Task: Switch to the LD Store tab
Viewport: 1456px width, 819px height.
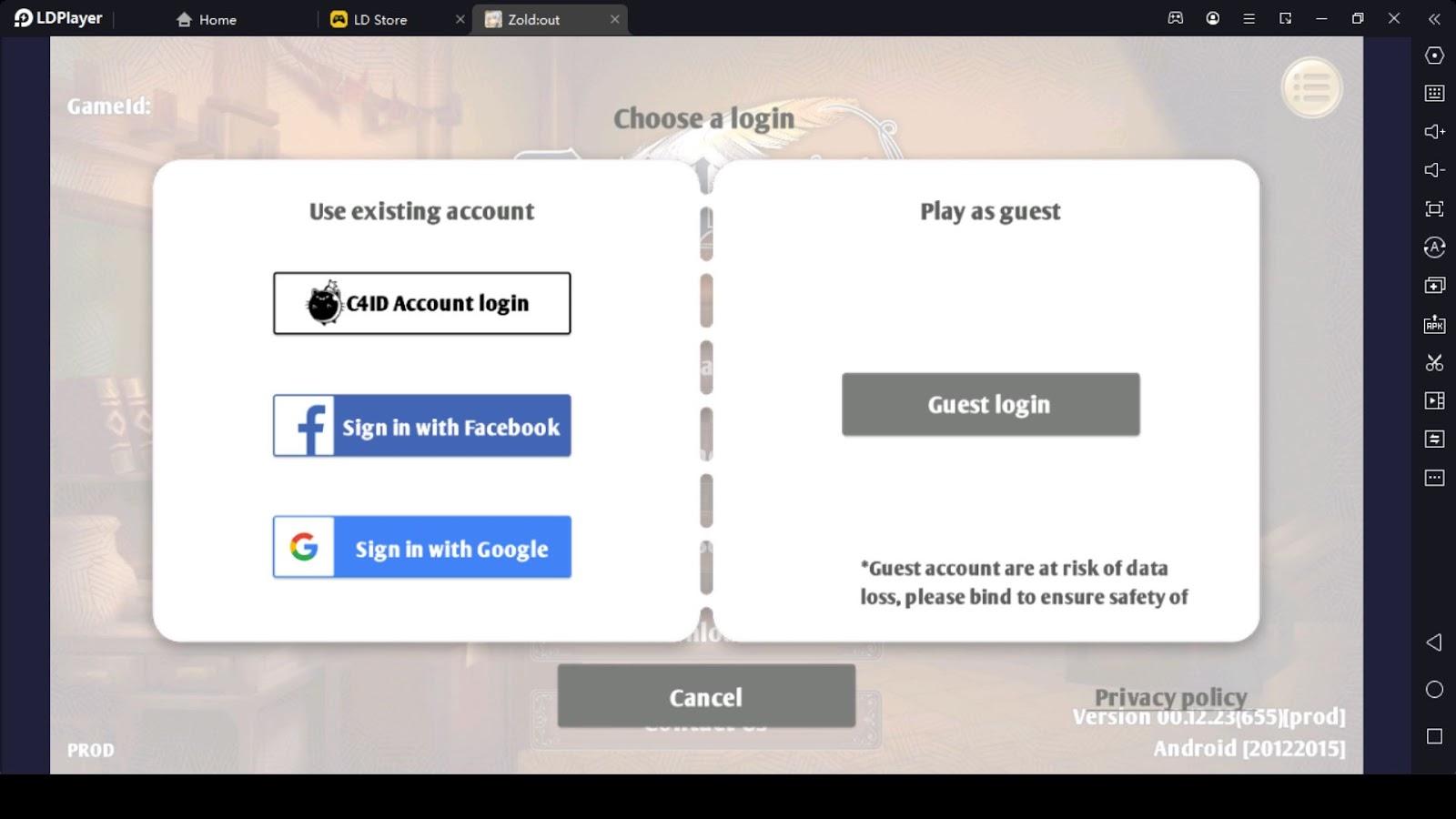Action: coord(369,19)
